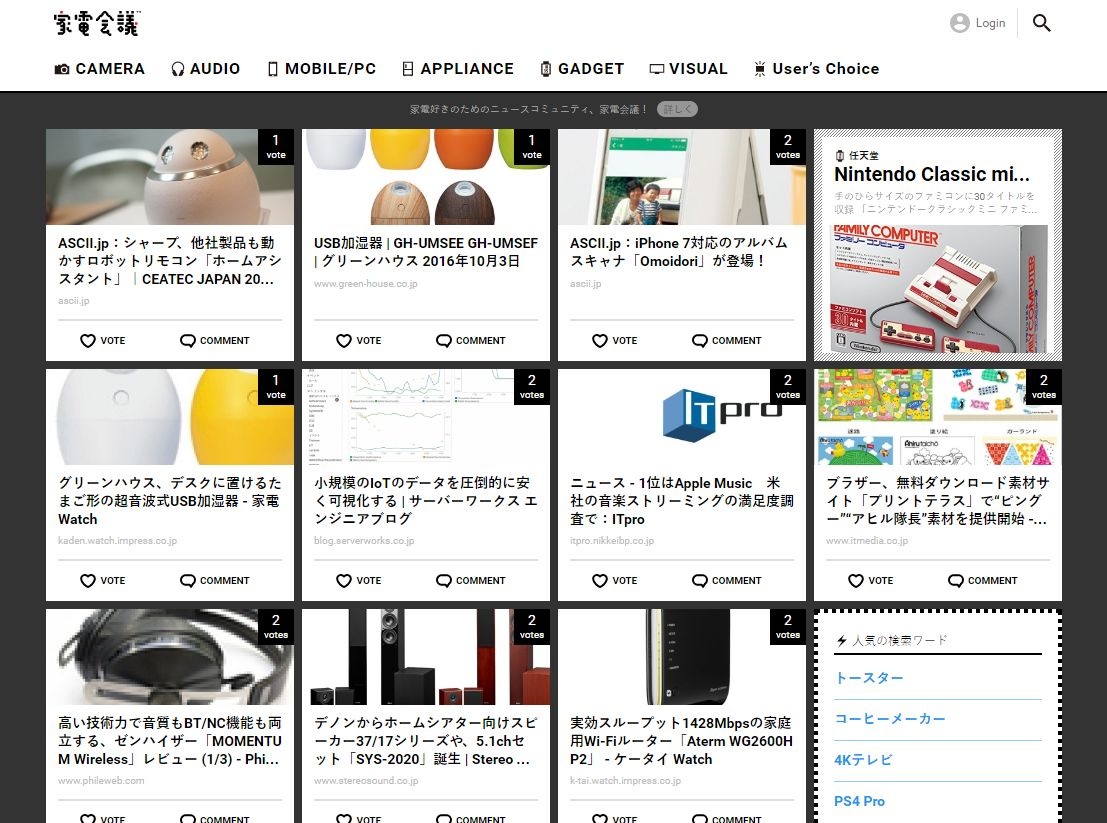Open the AUDIO category

pyautogui.click(x=205, y=68)
